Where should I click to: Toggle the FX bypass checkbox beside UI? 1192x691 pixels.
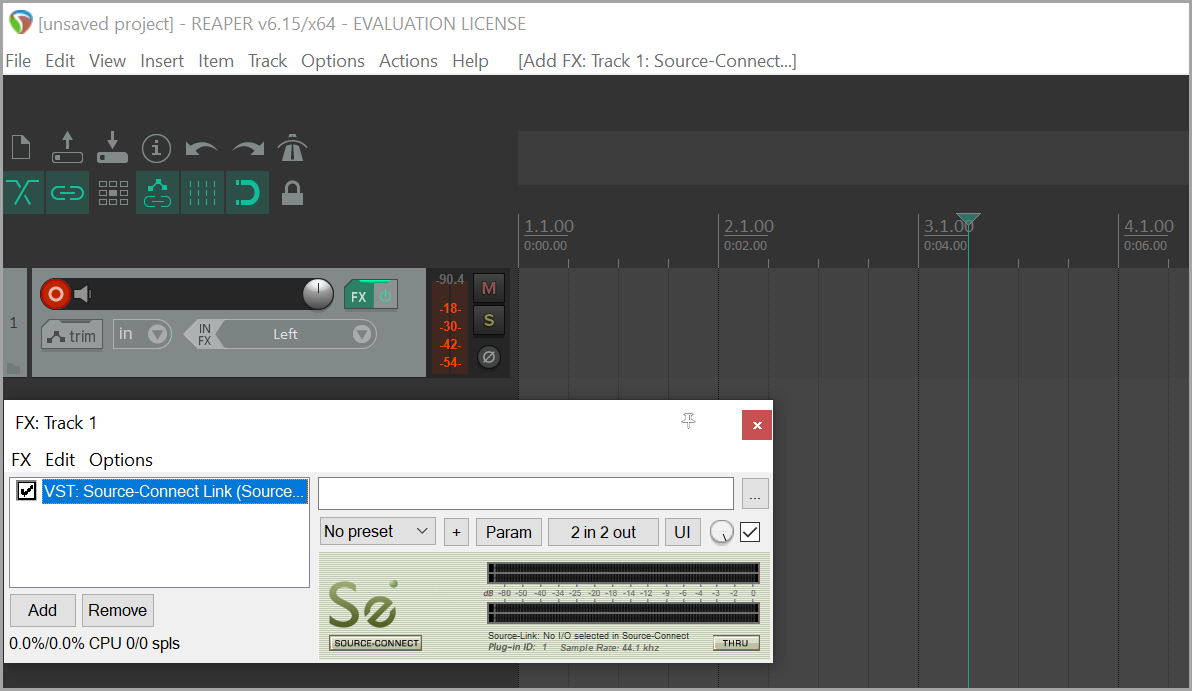tap(749, 532)
